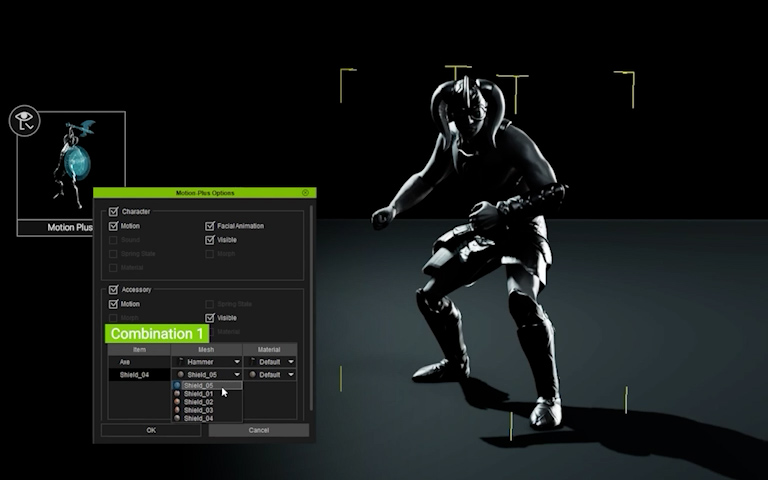The image size is (768, 480).
Task: Click the Shield_03 sphere icon in list
Action: pos(178,410)
